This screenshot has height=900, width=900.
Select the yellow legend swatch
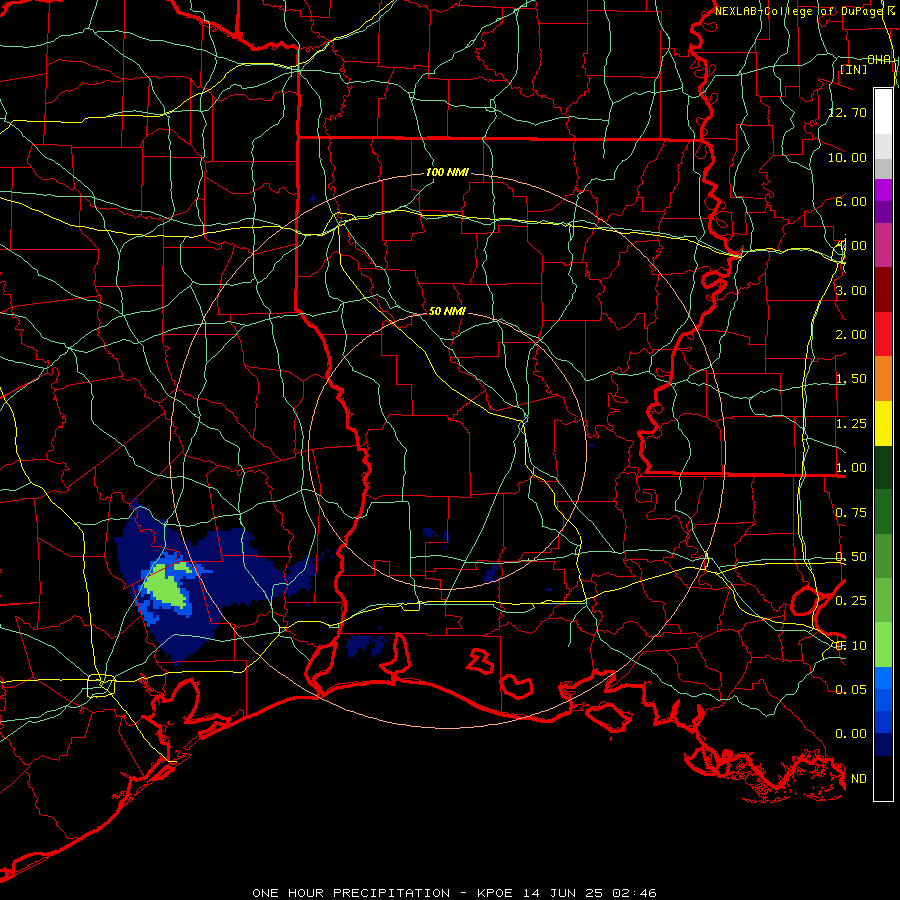click(883, 423)
